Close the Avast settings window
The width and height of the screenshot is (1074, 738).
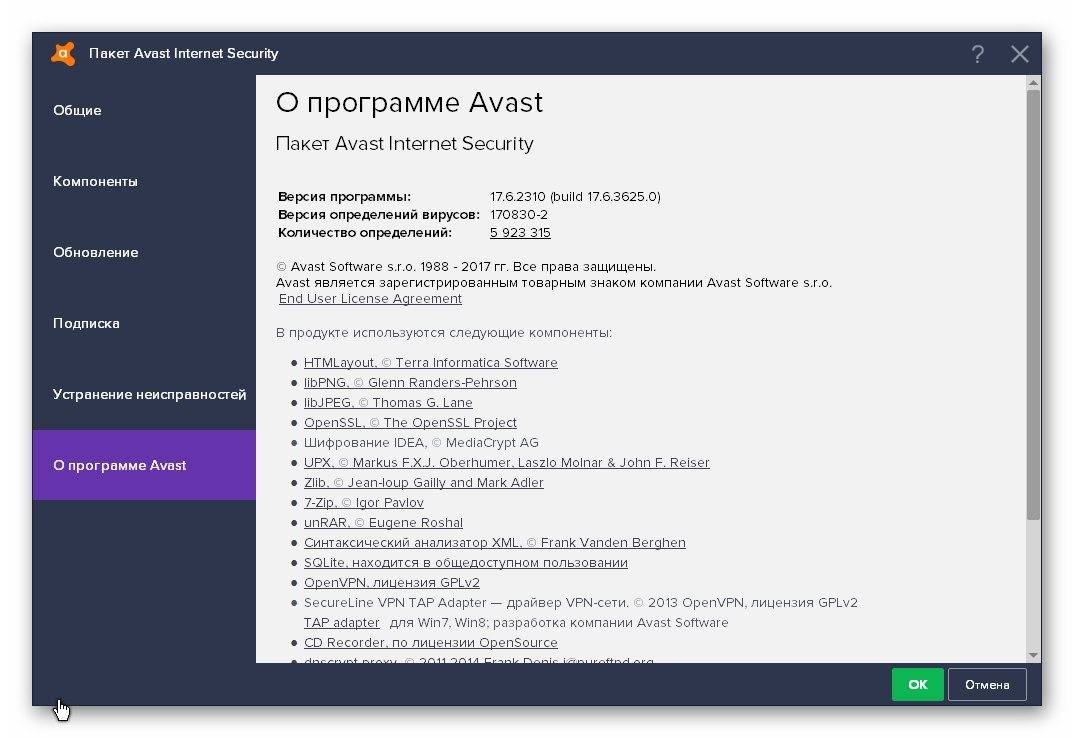[1019, 53]
